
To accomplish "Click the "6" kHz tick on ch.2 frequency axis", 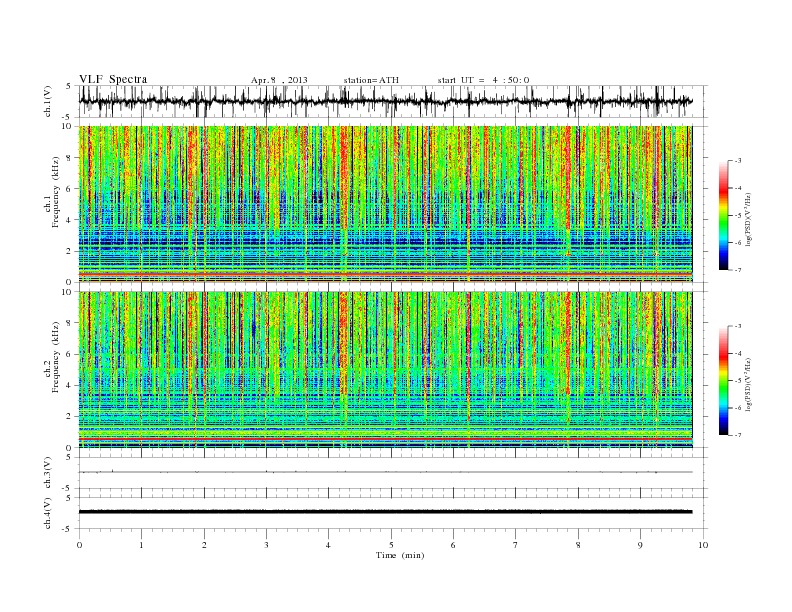I will point(69,354).
